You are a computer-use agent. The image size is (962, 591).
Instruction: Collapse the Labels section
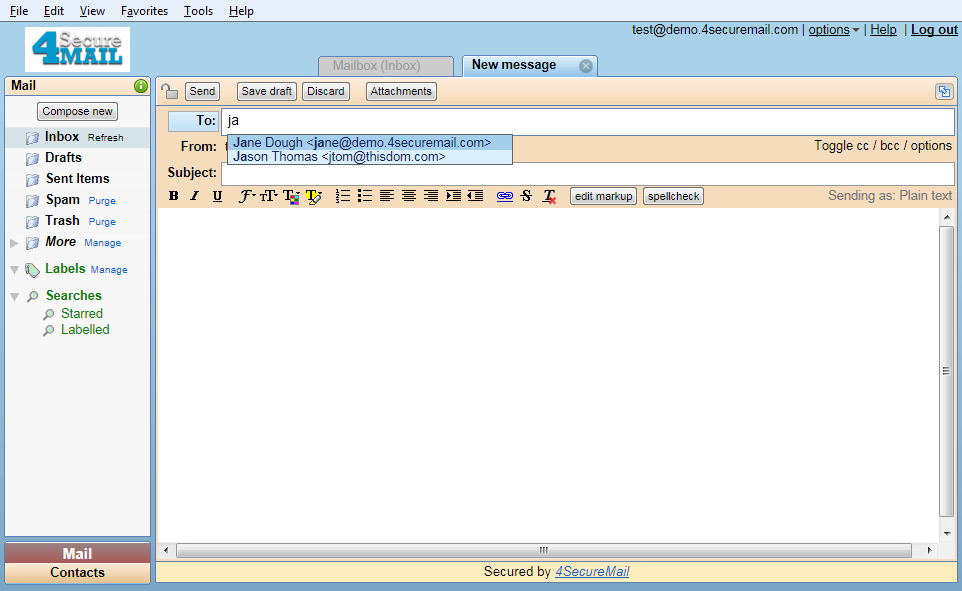[14, 270]
